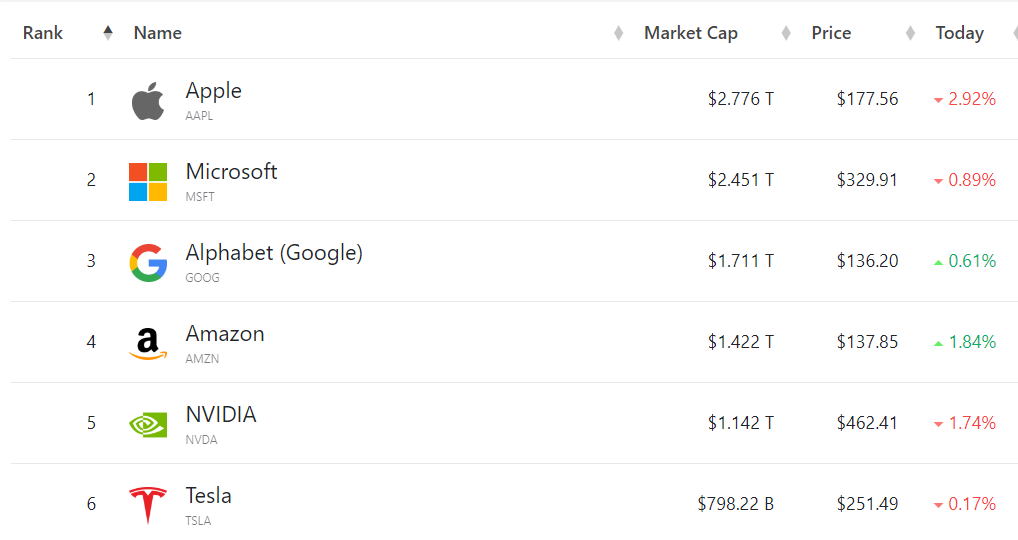Open the NVIDIA company name link

click(x=221, y=415)
